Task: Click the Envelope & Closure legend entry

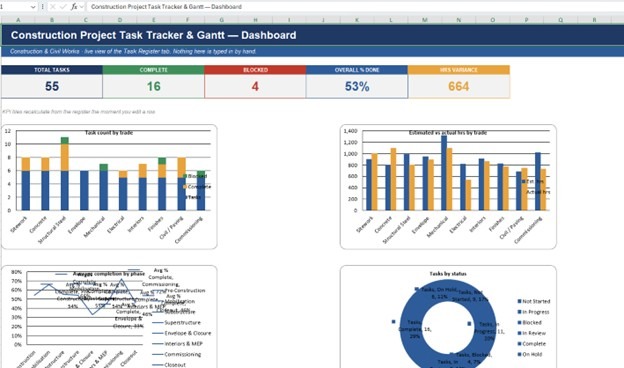Action: click(182, 333)
